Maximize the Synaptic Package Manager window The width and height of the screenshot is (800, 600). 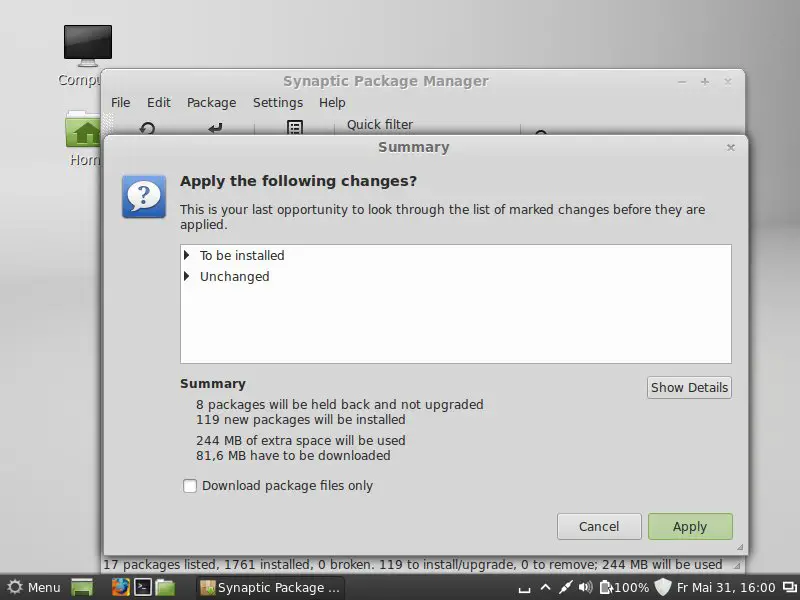[705, 82]
